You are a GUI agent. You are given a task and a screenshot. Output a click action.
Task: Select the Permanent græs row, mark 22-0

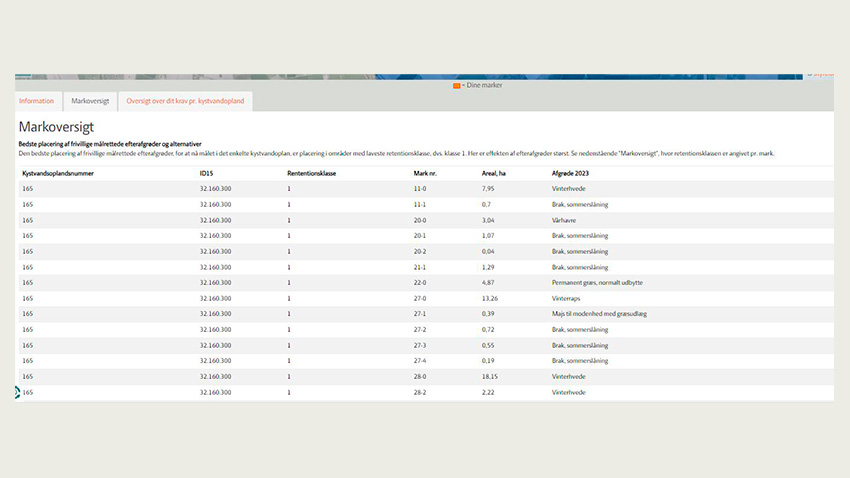pyautogui.click(x=420, y=282)
